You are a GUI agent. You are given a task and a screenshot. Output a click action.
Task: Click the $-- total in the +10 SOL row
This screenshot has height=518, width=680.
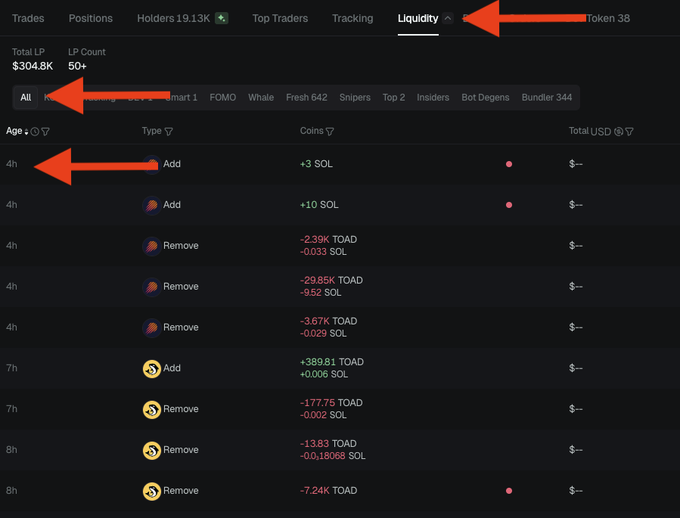pyautogui.click(x=576, y=205)
